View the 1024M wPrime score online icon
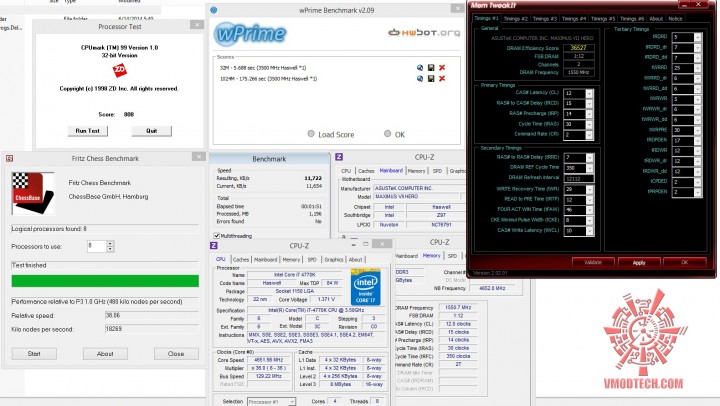The height and width of the screenshot is (406, 720). tap(420, 79)
